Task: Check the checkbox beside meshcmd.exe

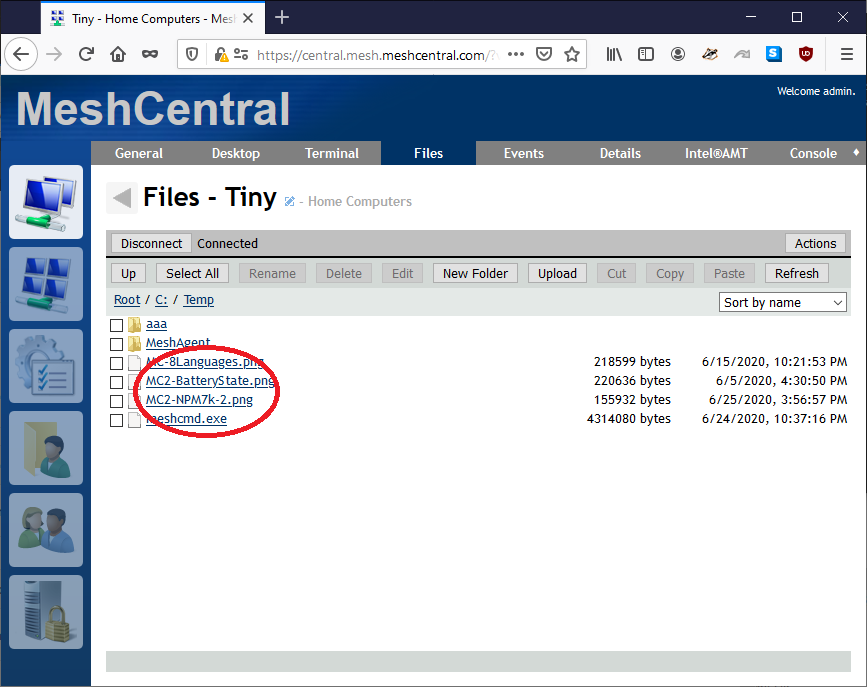Action: [116, 419]
